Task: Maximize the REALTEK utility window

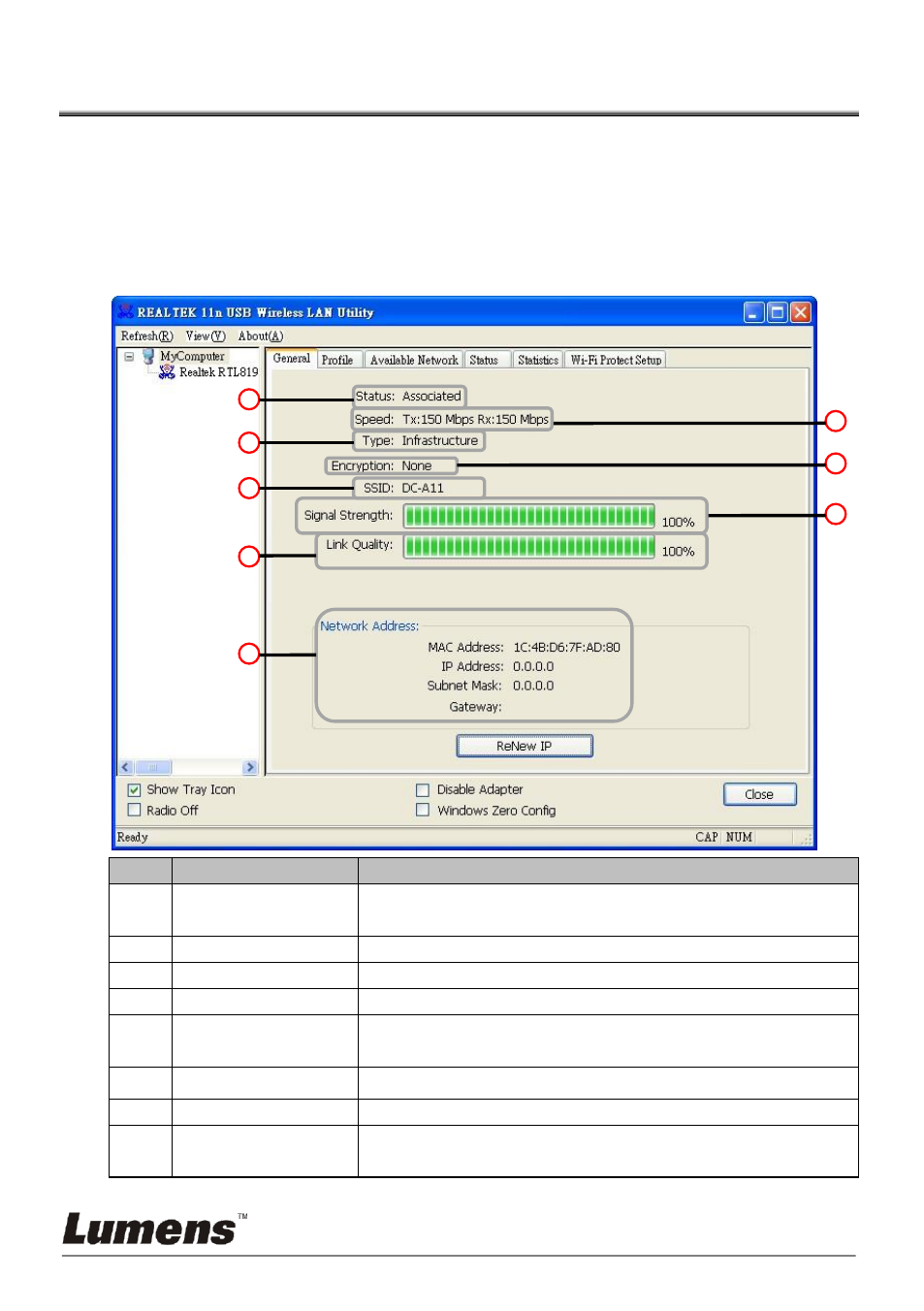Action: click(778, 312)
